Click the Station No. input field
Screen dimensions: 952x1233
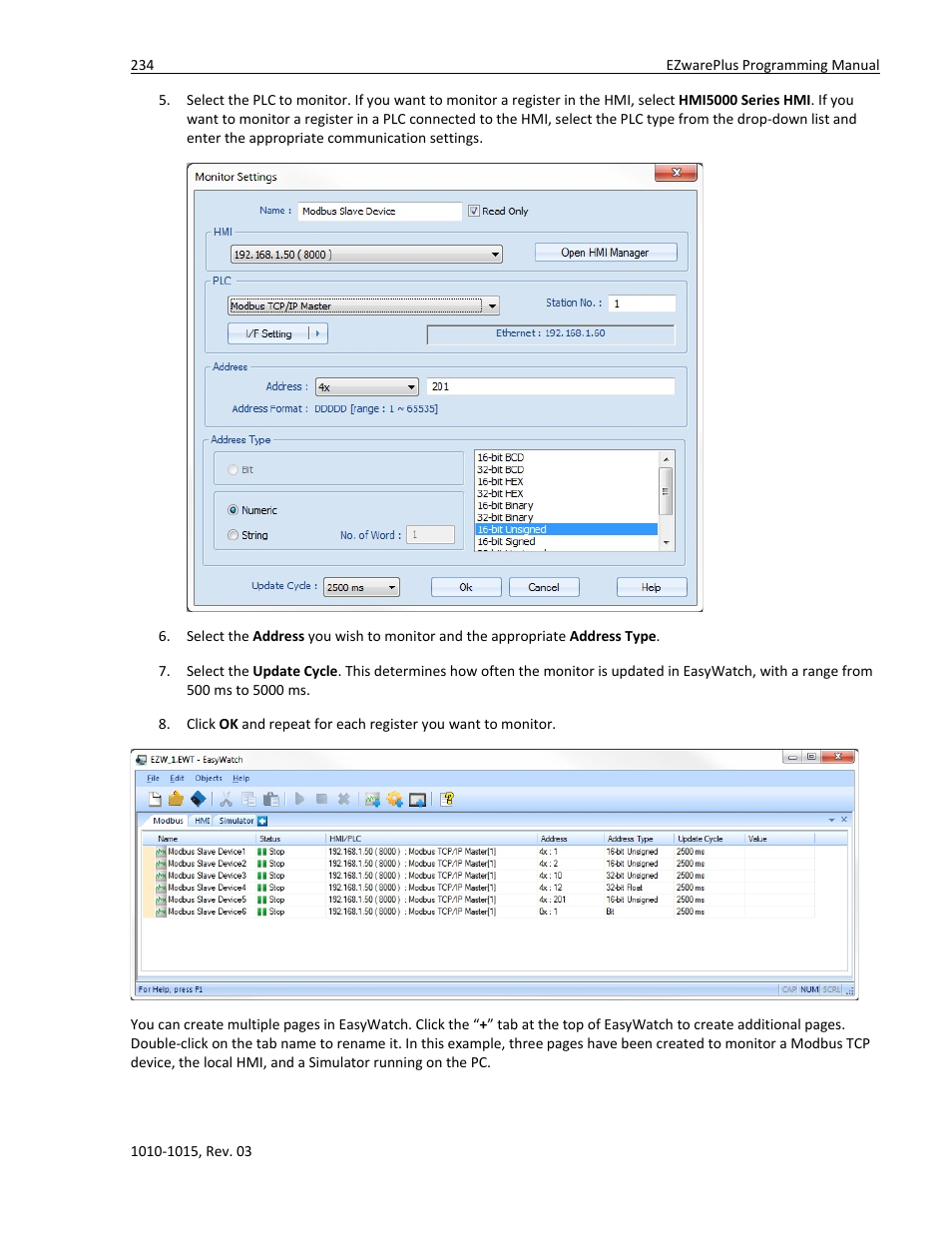pyautogui.click(x=642, y=304)
